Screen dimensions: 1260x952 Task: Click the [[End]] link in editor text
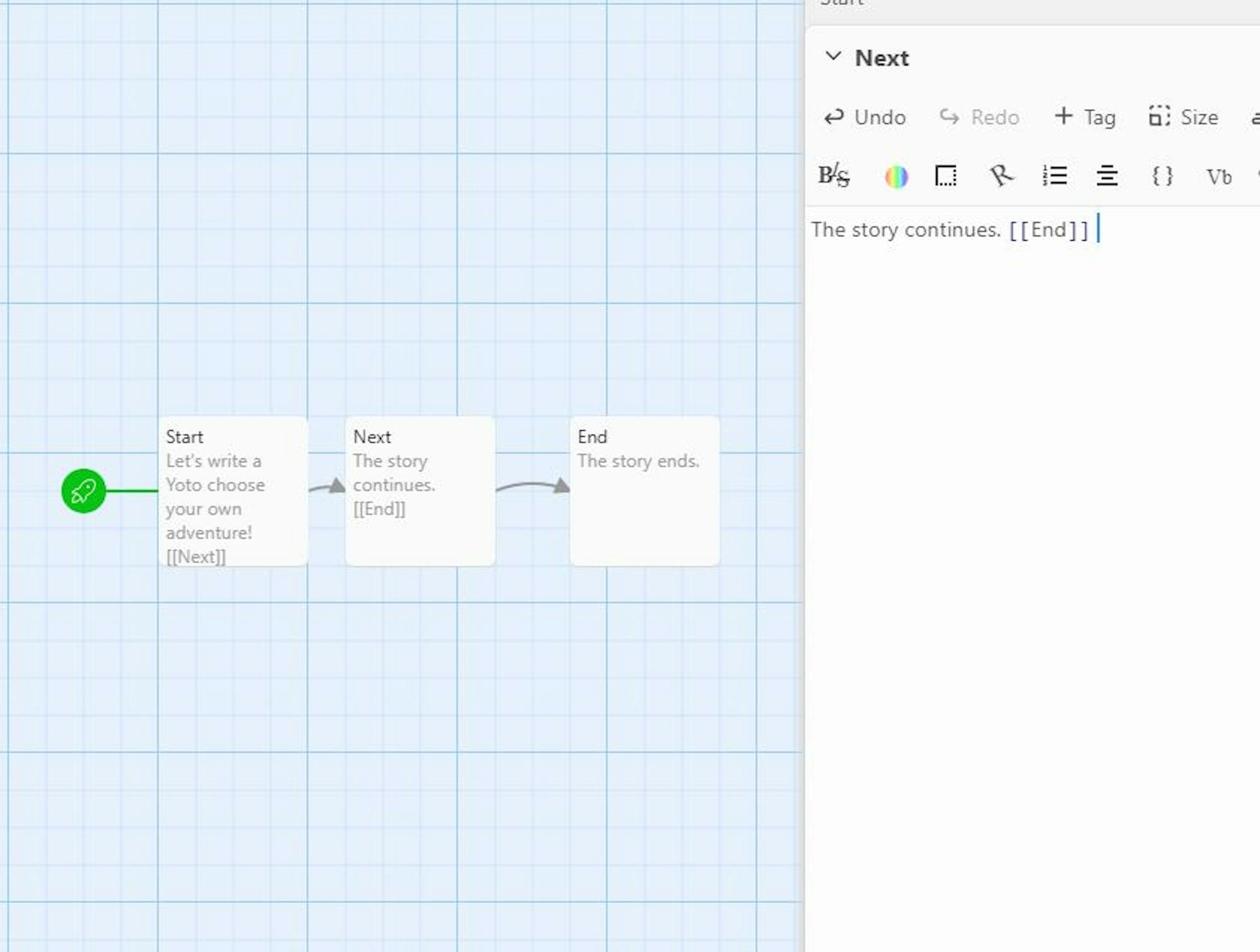pos(1048,230)
